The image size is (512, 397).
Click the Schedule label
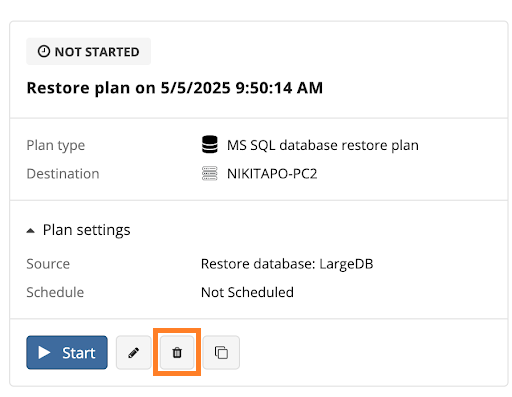pos(55,292)
